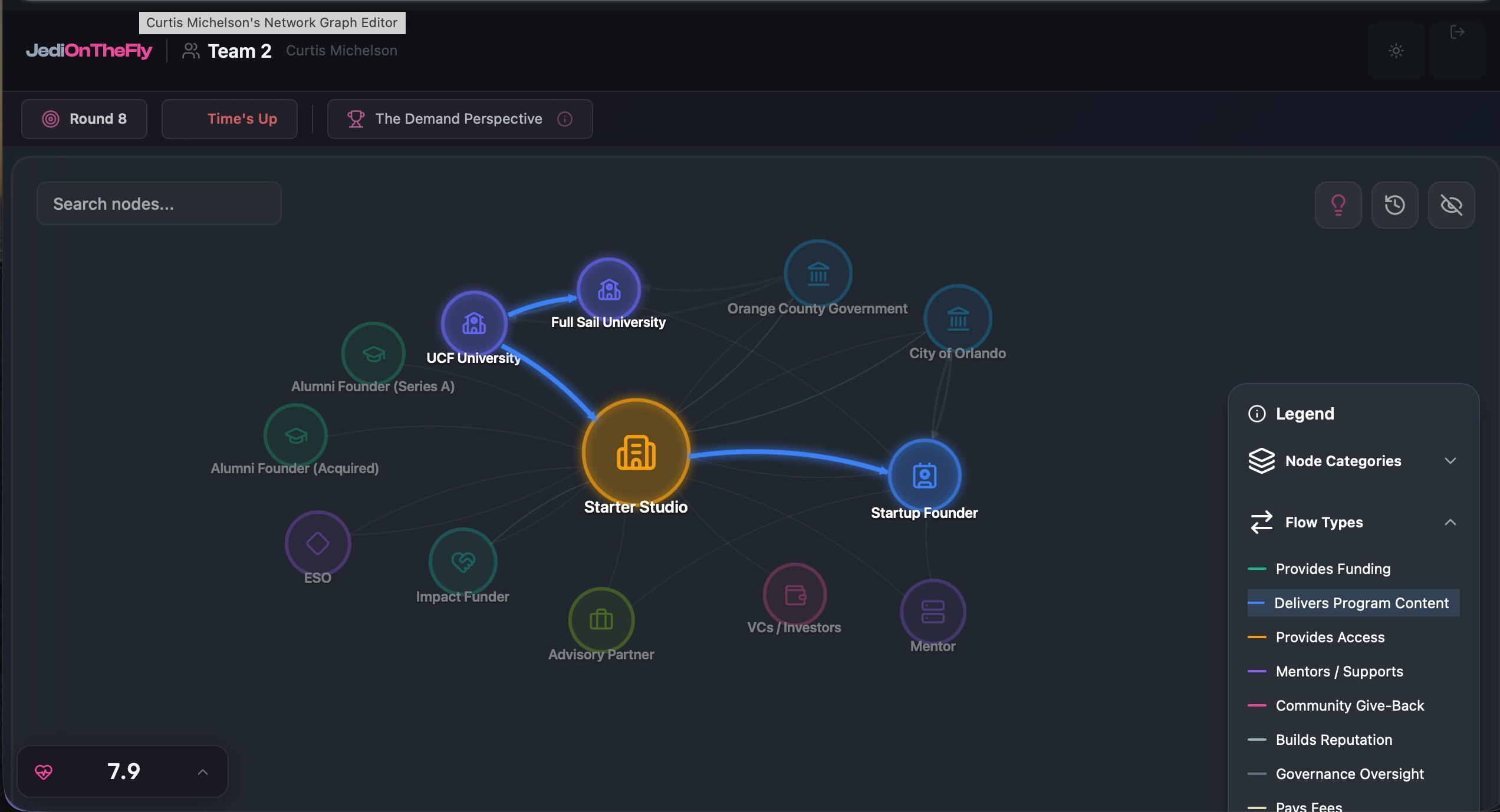Focus the Search nodes field

coord(159,203)
